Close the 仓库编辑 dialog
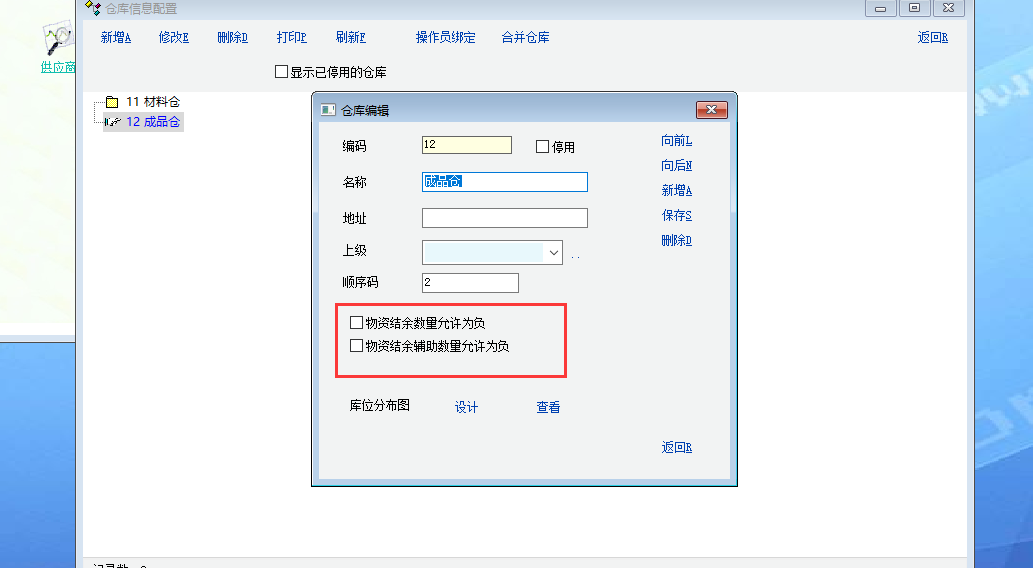Image resolution: width=1033 pixels, height=568 pixels. (x=711, y=110)
